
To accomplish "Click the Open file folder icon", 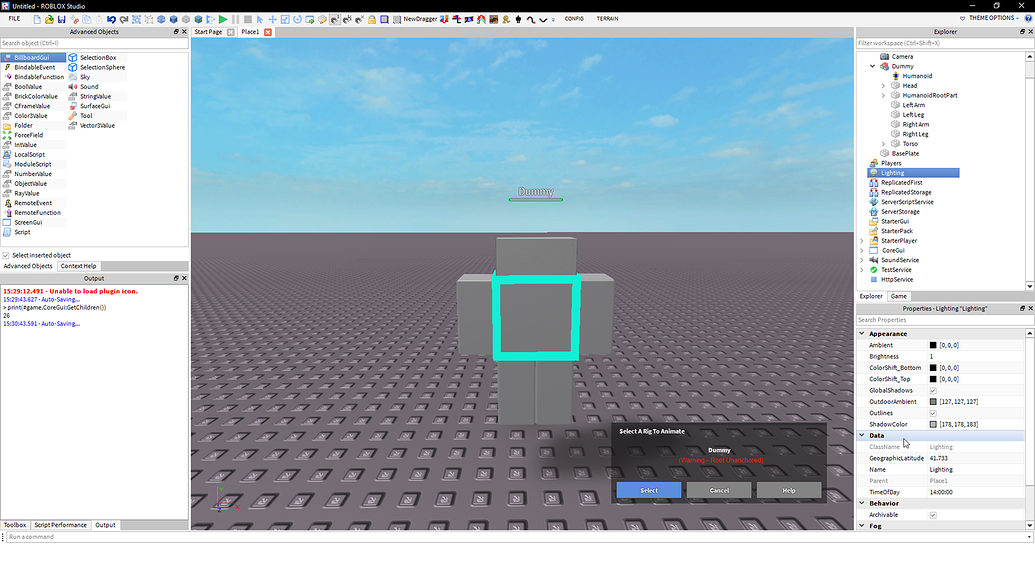I will click(49, 19).
